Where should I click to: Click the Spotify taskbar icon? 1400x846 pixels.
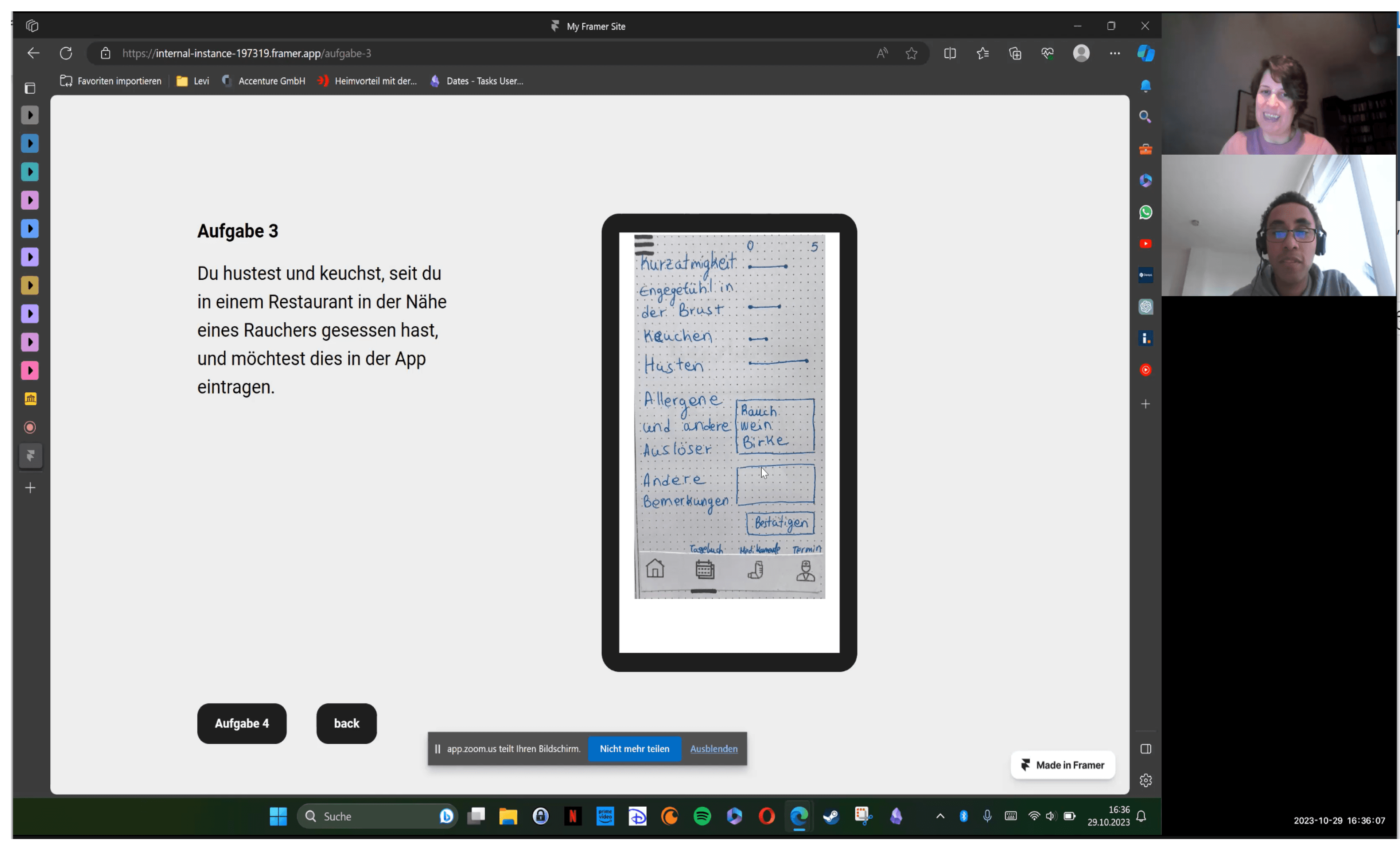[702, 816]
